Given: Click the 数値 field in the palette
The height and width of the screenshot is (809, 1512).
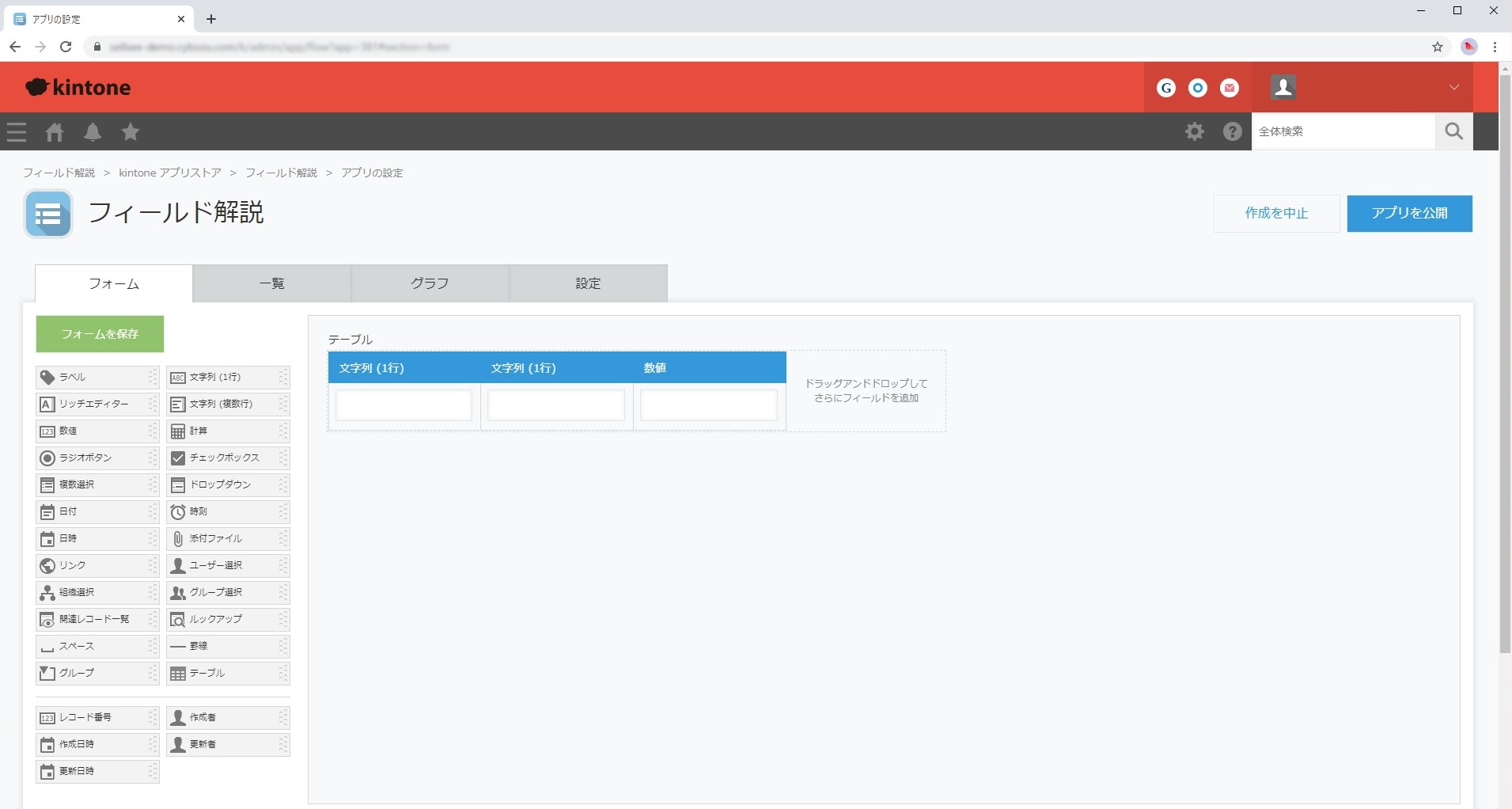Looking at the screenshot, I should point(97,431).
